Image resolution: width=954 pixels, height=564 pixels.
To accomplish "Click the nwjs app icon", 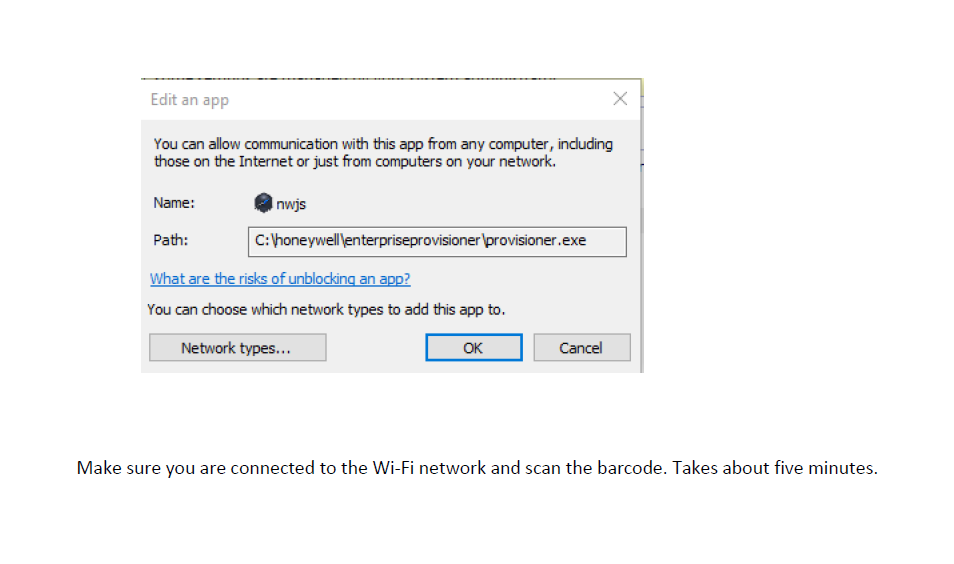I will (263, 203).
